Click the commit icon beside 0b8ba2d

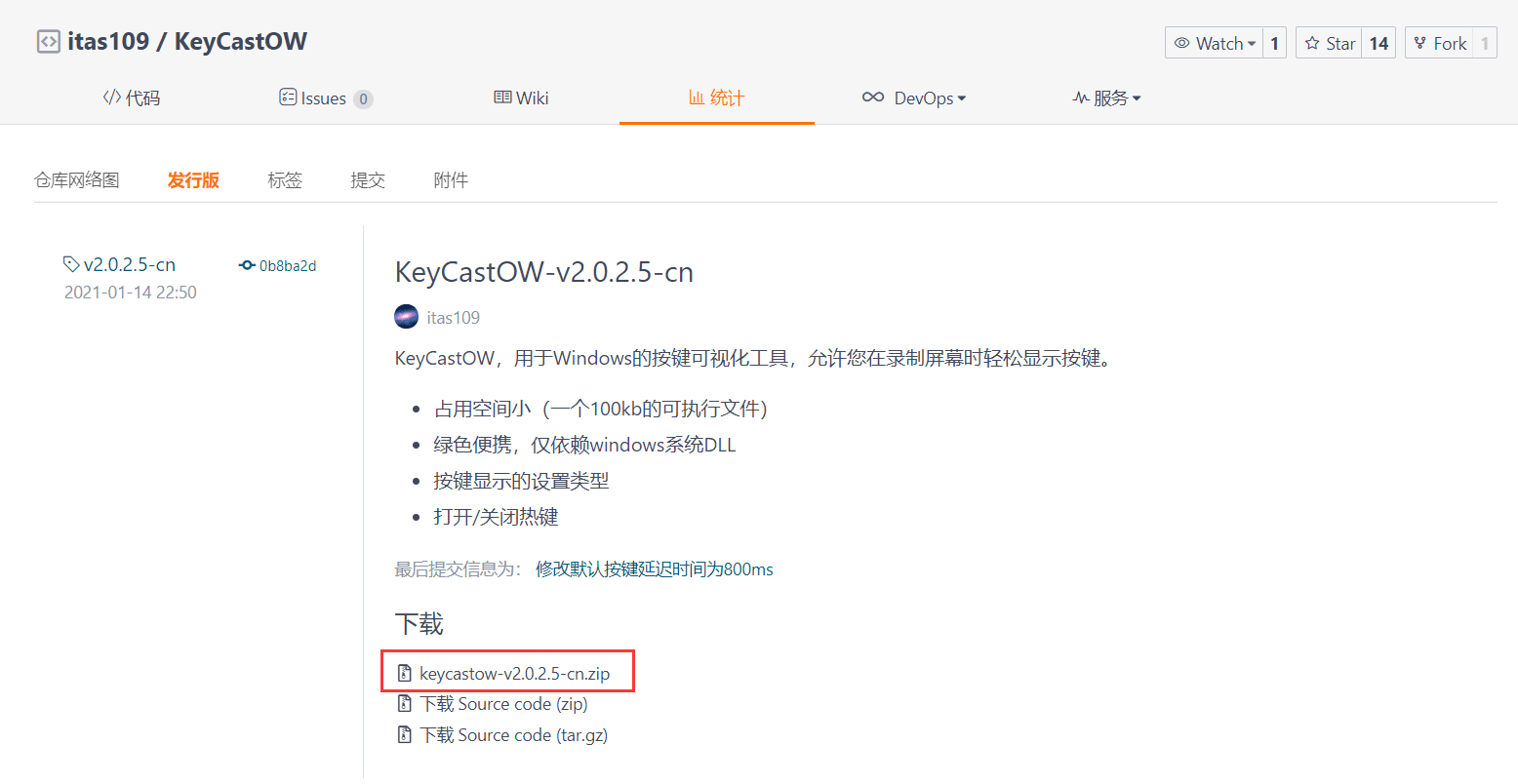[x=247, y=265]
